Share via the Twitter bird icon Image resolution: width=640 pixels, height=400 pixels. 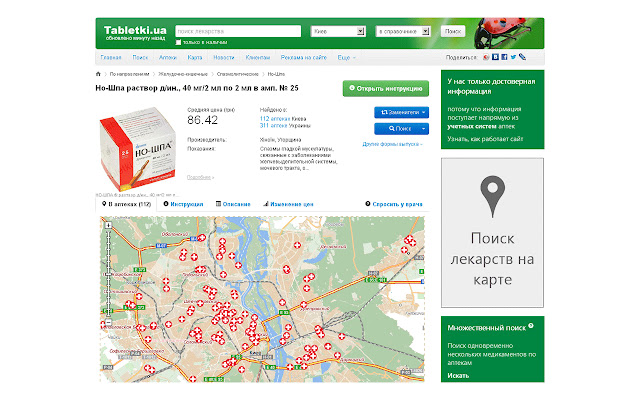click(513, 57)
